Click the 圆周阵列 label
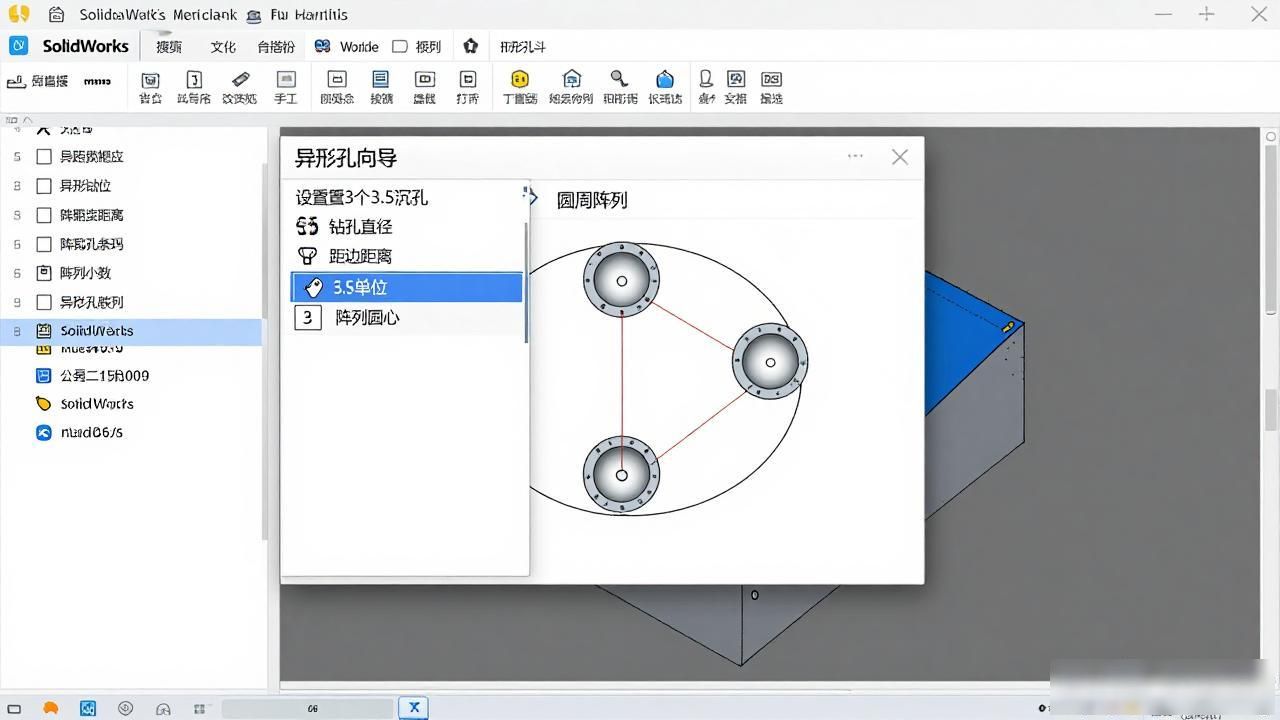The image size is (1280, 720). point(592,200)
